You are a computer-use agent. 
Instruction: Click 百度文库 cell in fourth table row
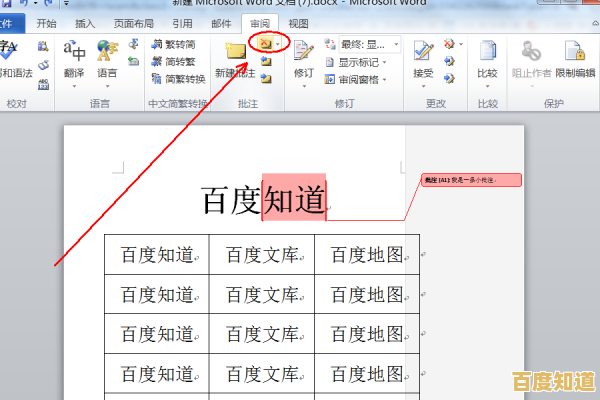pos(262,373)
